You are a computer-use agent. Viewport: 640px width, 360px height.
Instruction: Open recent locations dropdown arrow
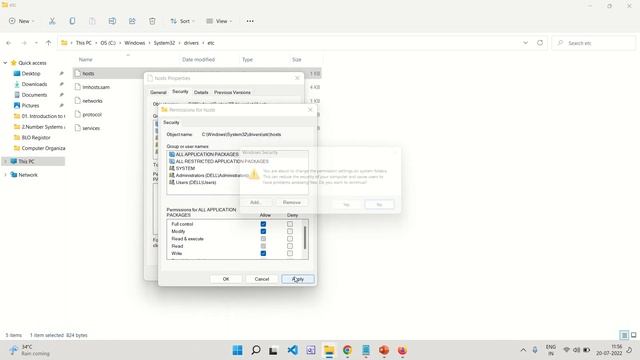click(36, 43)
